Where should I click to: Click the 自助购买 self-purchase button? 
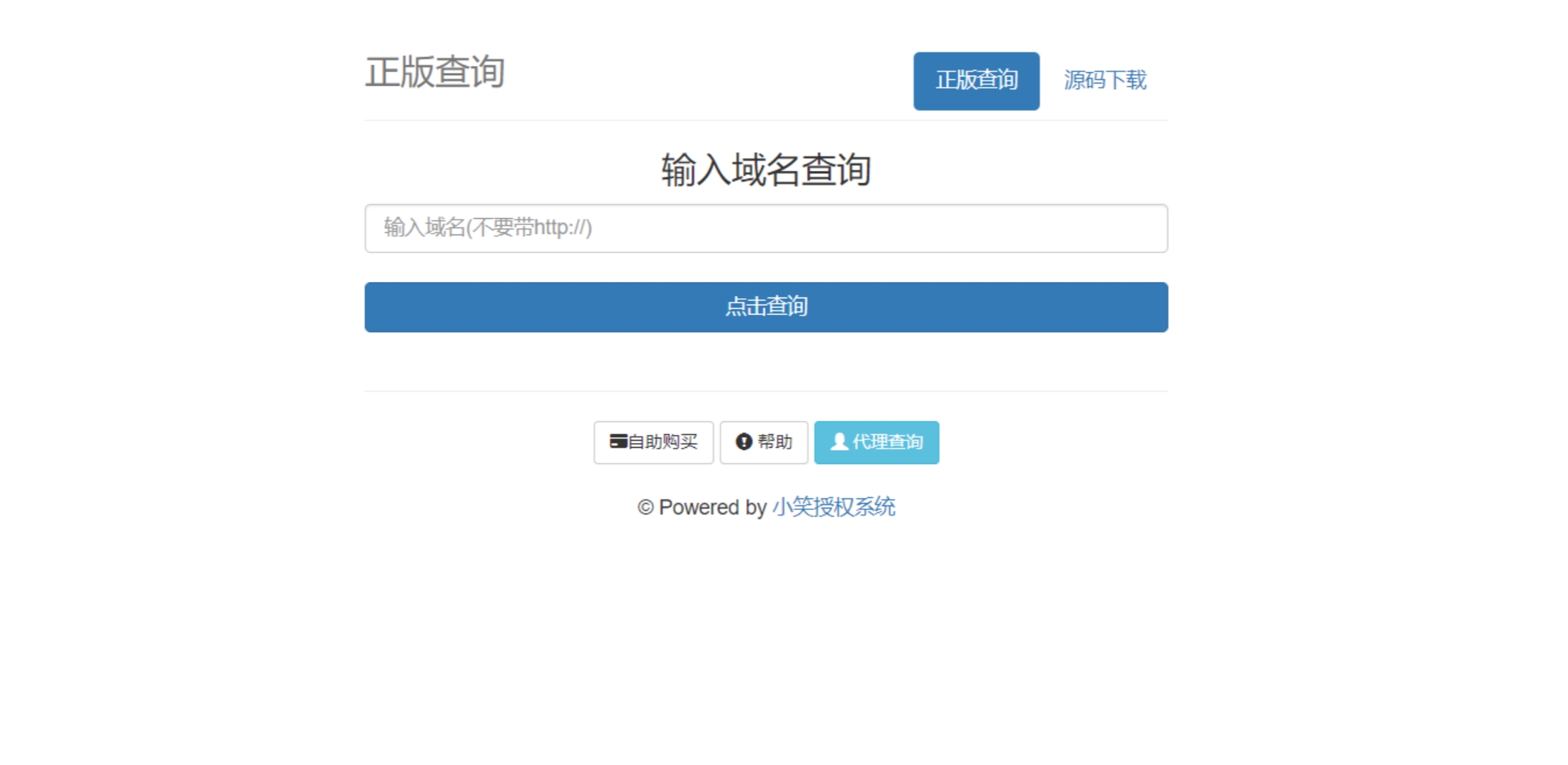click(653, 442)
